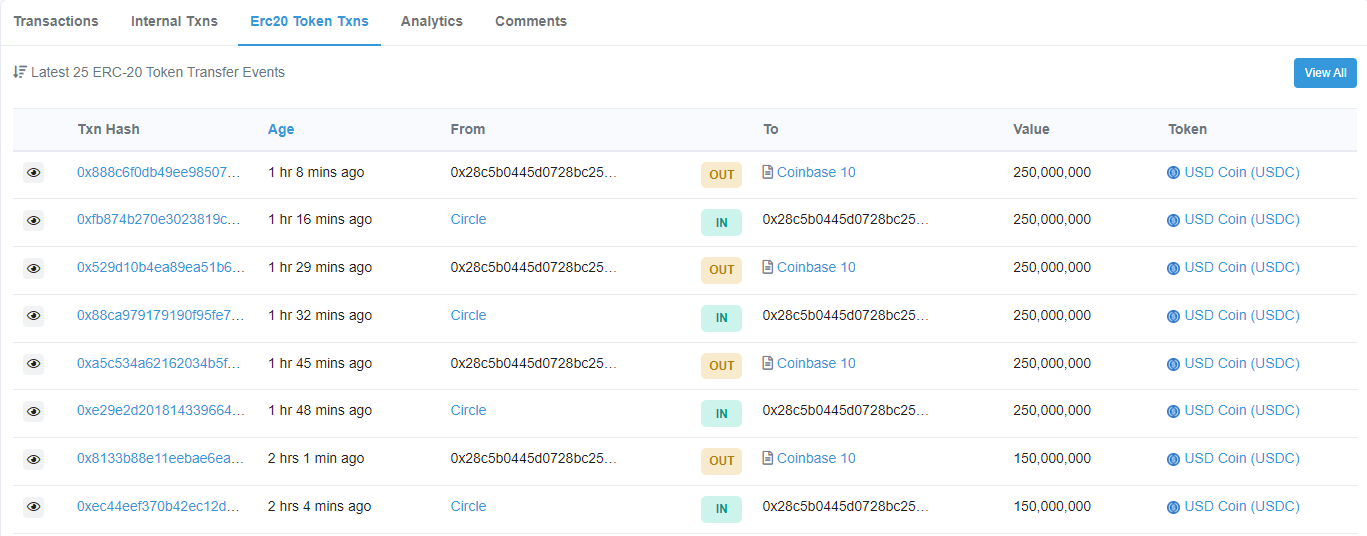Viewport: 1367px width, 536px height.
Task: Click USDC coin icon in 1 hr 29 mins row
Action: pyautogui.click(x=1174, y=268)
